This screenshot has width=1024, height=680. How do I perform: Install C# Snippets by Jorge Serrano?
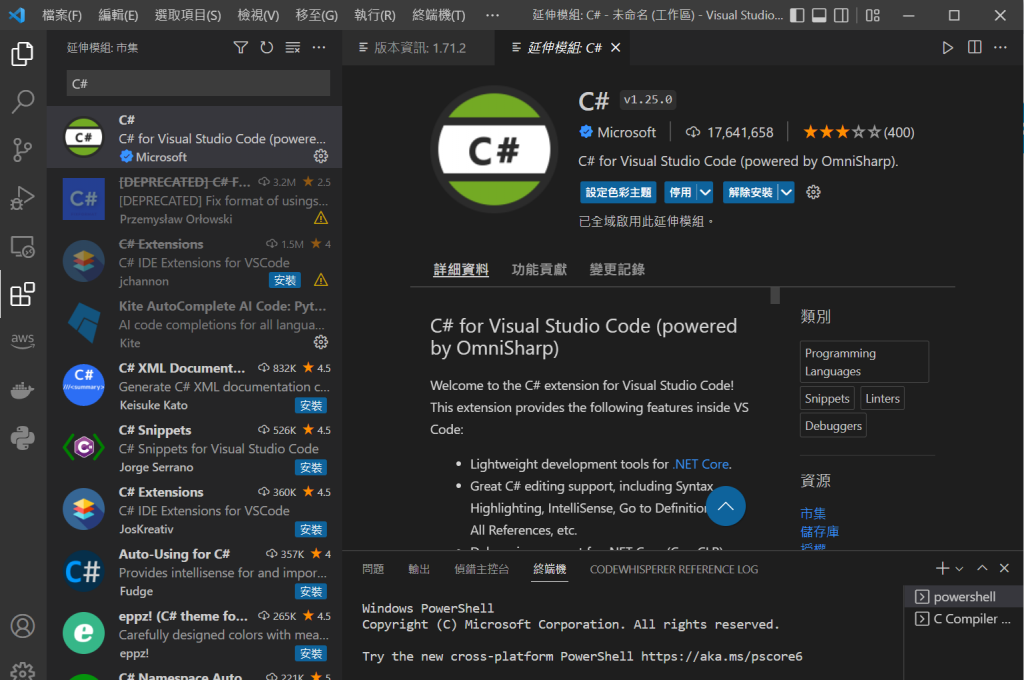point(311,468)
